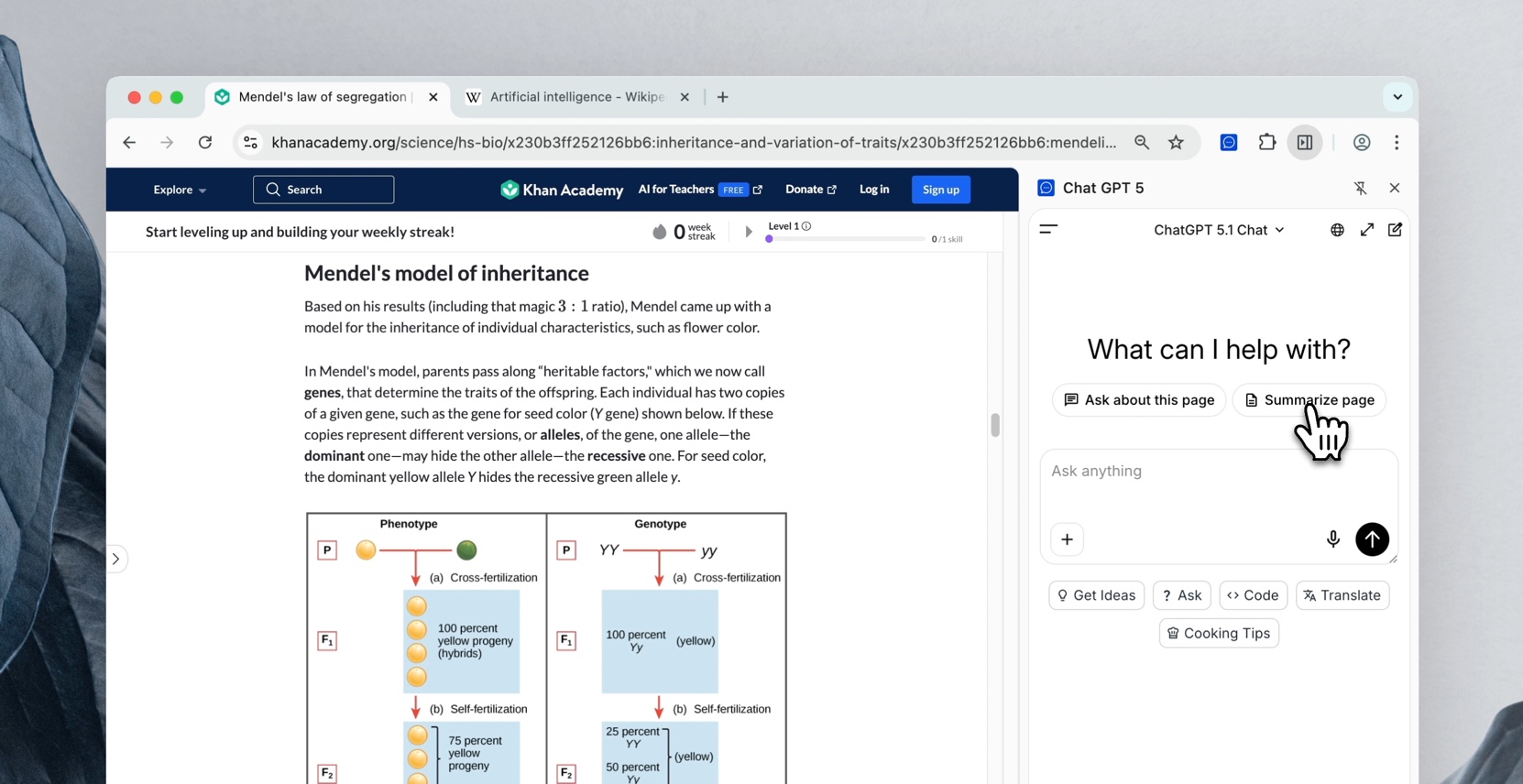Click the blue Sign up button

pyautogui.click(x=940, y=190)
